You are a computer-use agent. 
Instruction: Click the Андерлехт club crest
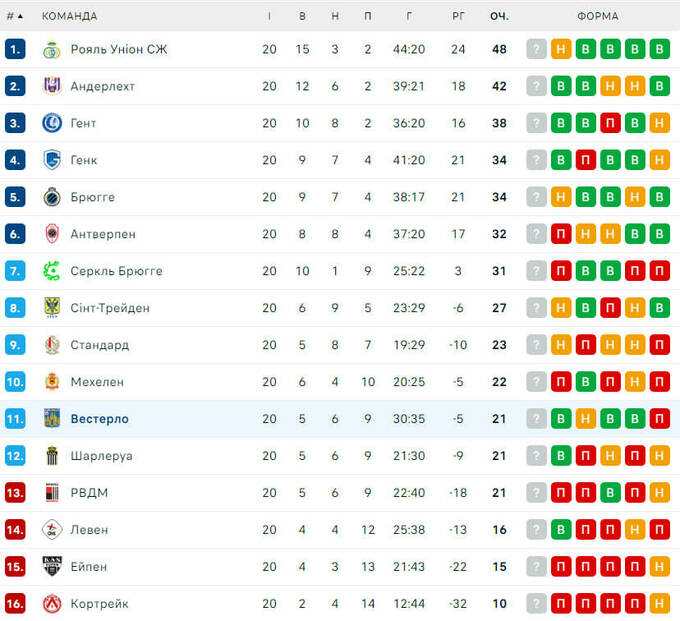(52, 86)
